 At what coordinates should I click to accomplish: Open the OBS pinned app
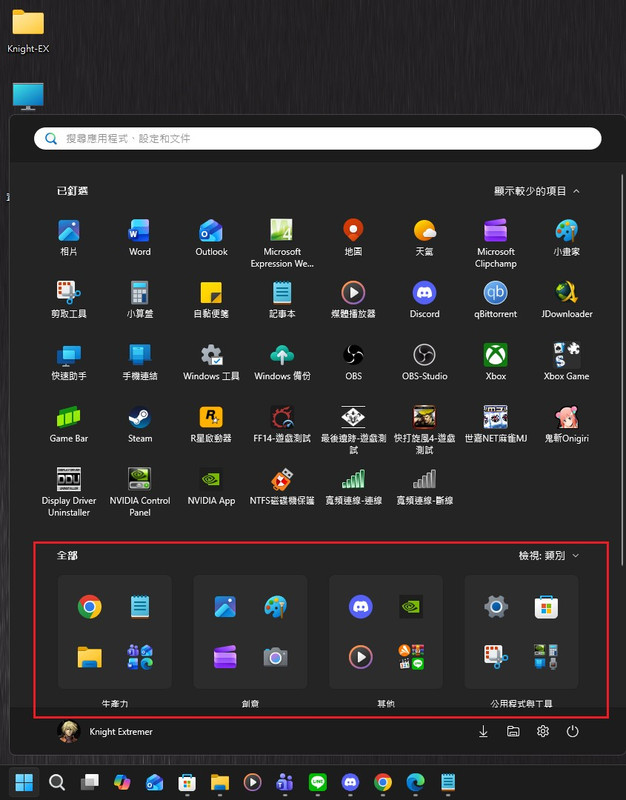pos(353,362)
